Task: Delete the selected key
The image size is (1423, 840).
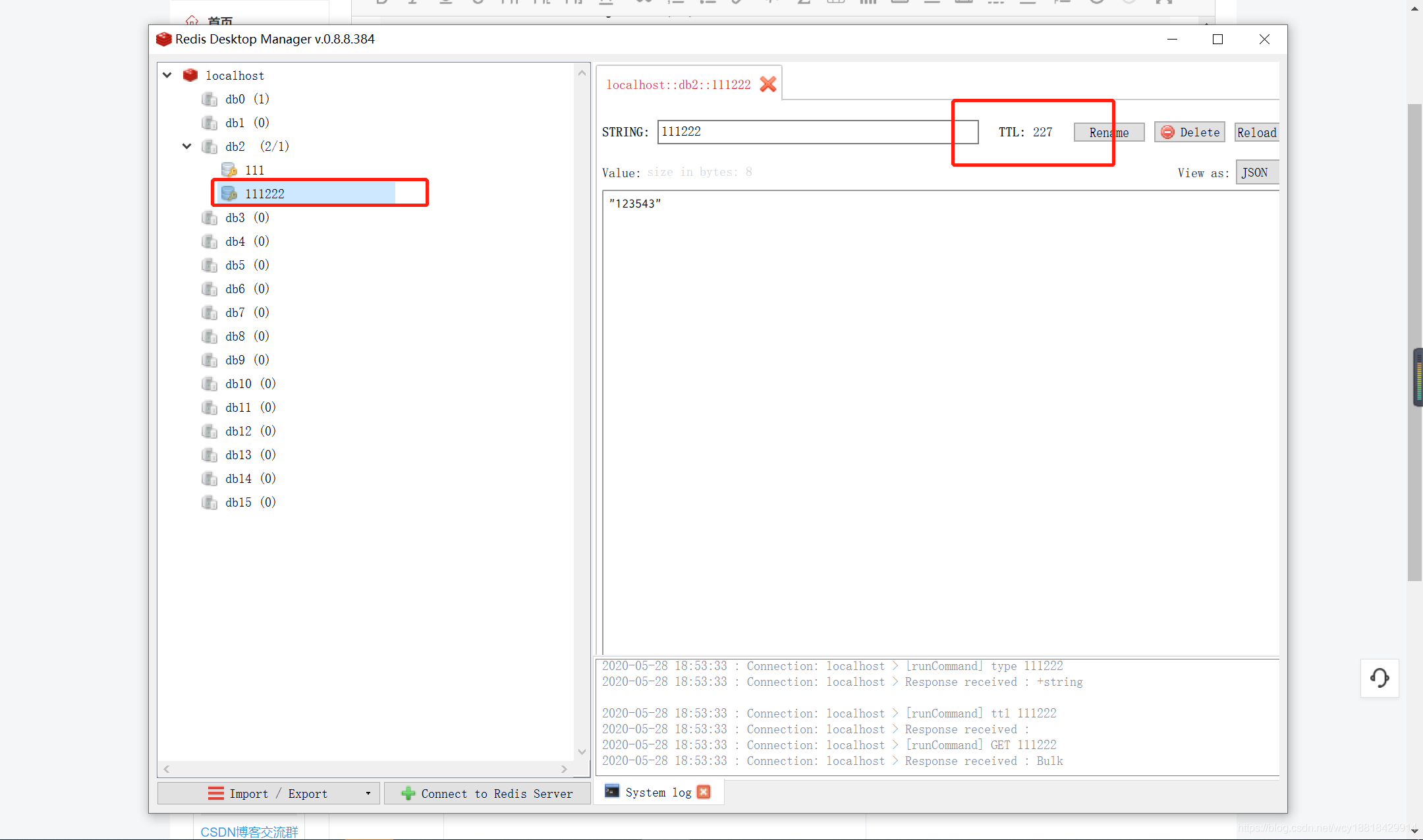Action: point(1190,132)
